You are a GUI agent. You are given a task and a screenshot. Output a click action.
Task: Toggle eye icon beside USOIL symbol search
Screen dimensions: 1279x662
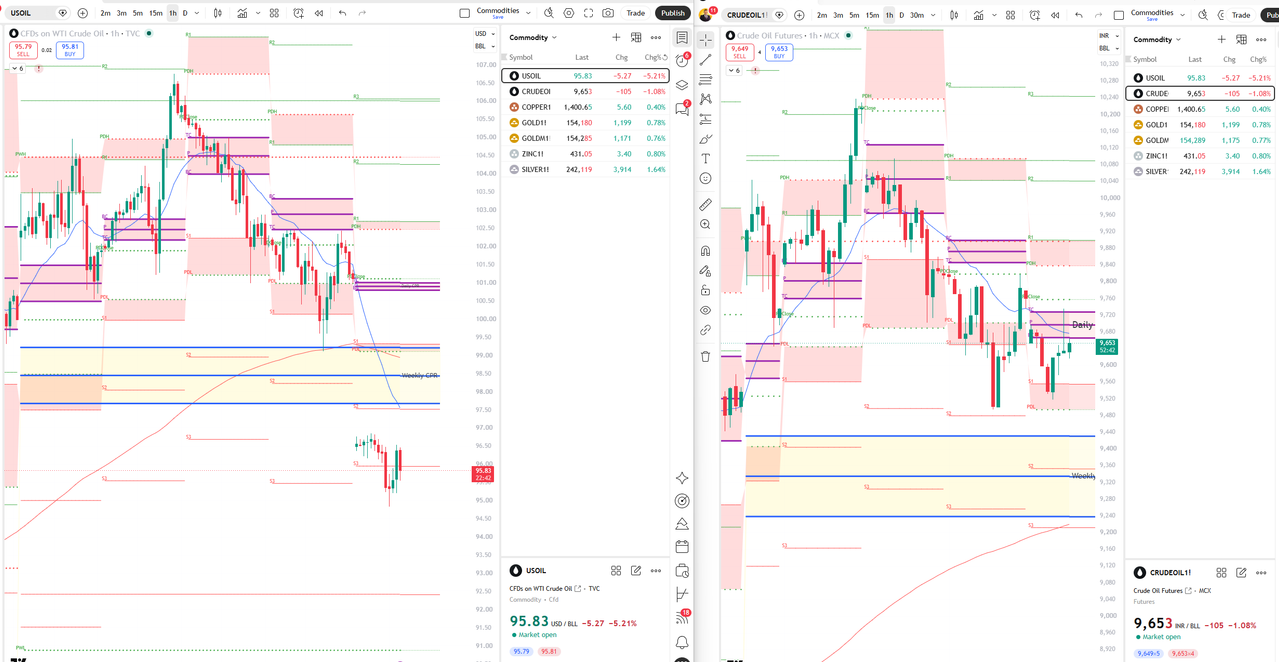(63, 13)
